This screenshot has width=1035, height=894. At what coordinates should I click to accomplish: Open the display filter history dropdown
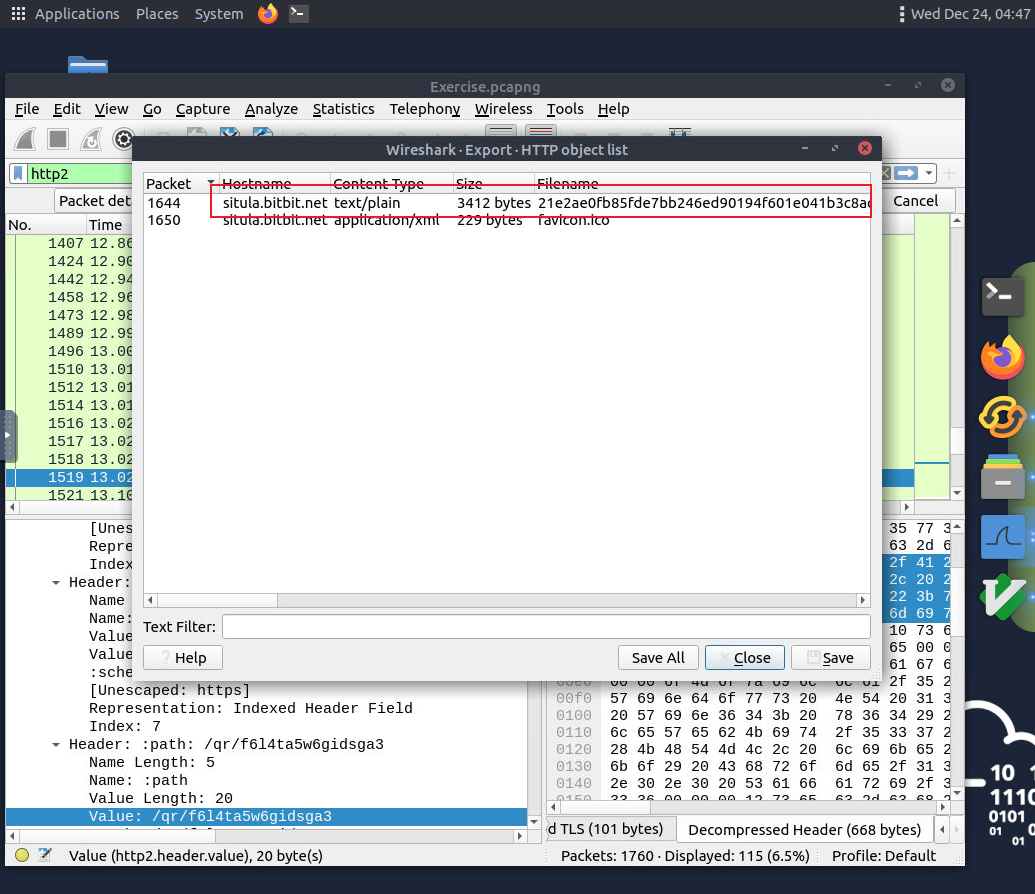click(x=929, y=173)
